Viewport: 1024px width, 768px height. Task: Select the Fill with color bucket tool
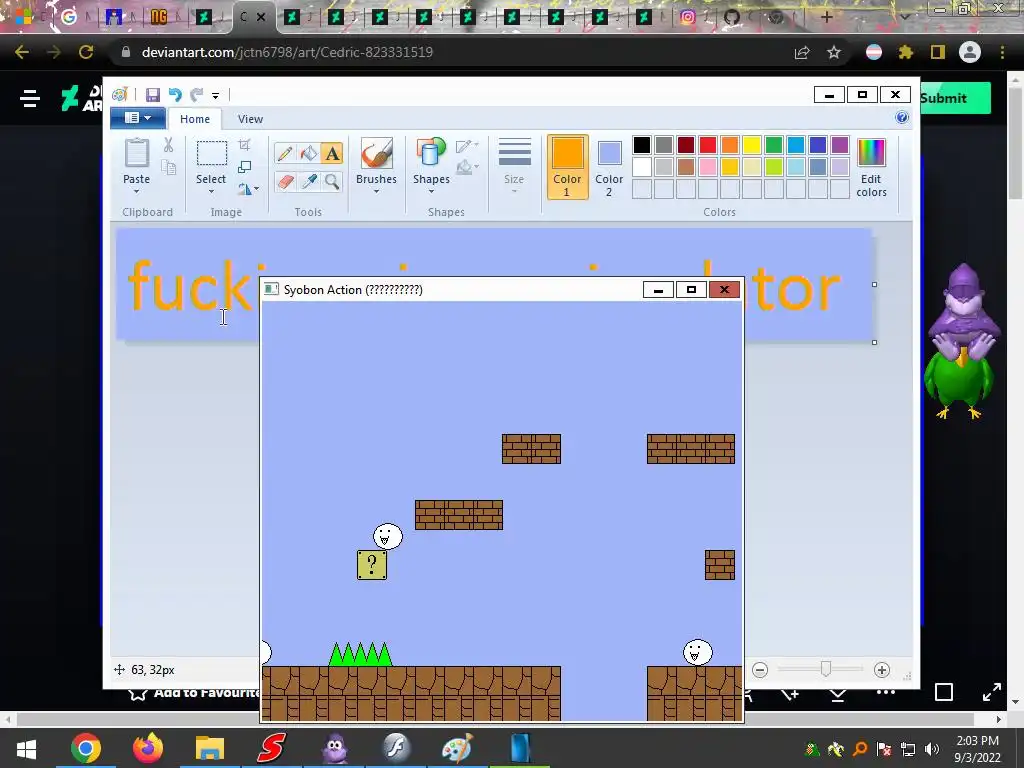[308, 153]
